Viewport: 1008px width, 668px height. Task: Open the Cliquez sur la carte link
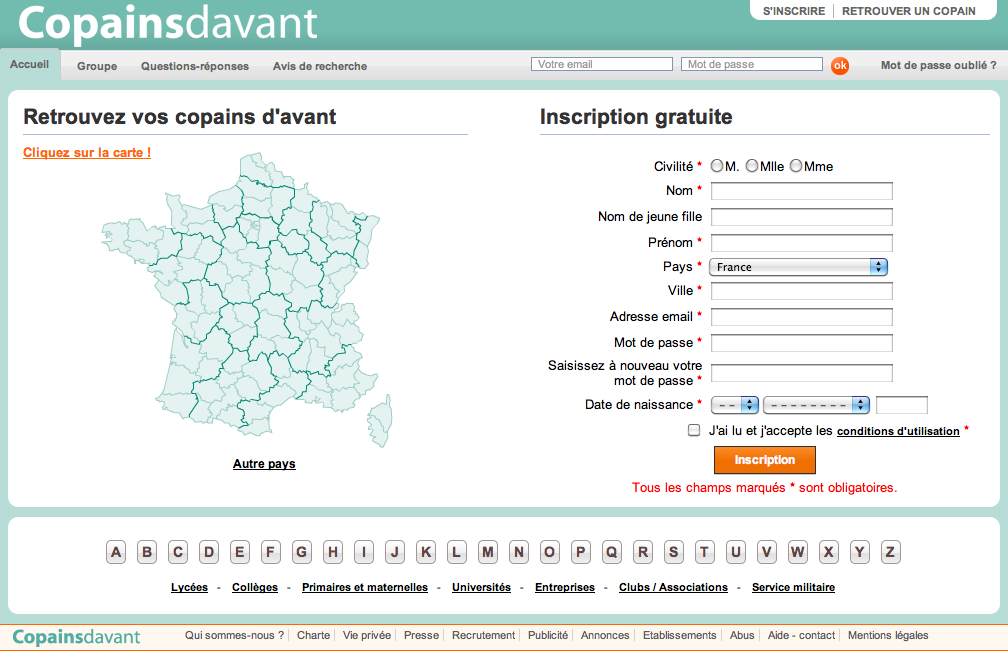(87, 152)
